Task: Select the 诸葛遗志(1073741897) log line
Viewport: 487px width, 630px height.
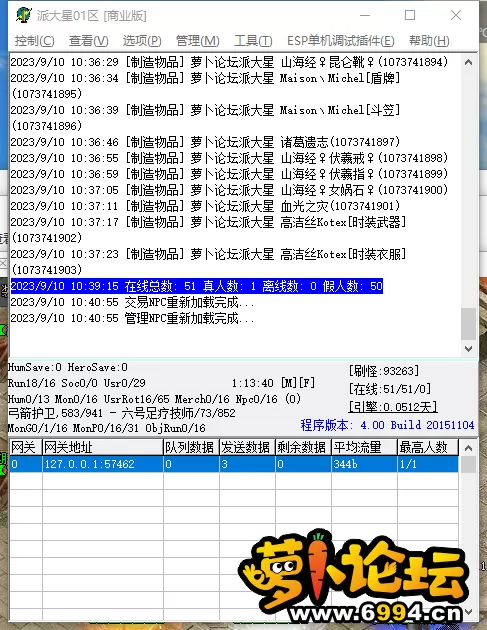Action: coord(205,142)
